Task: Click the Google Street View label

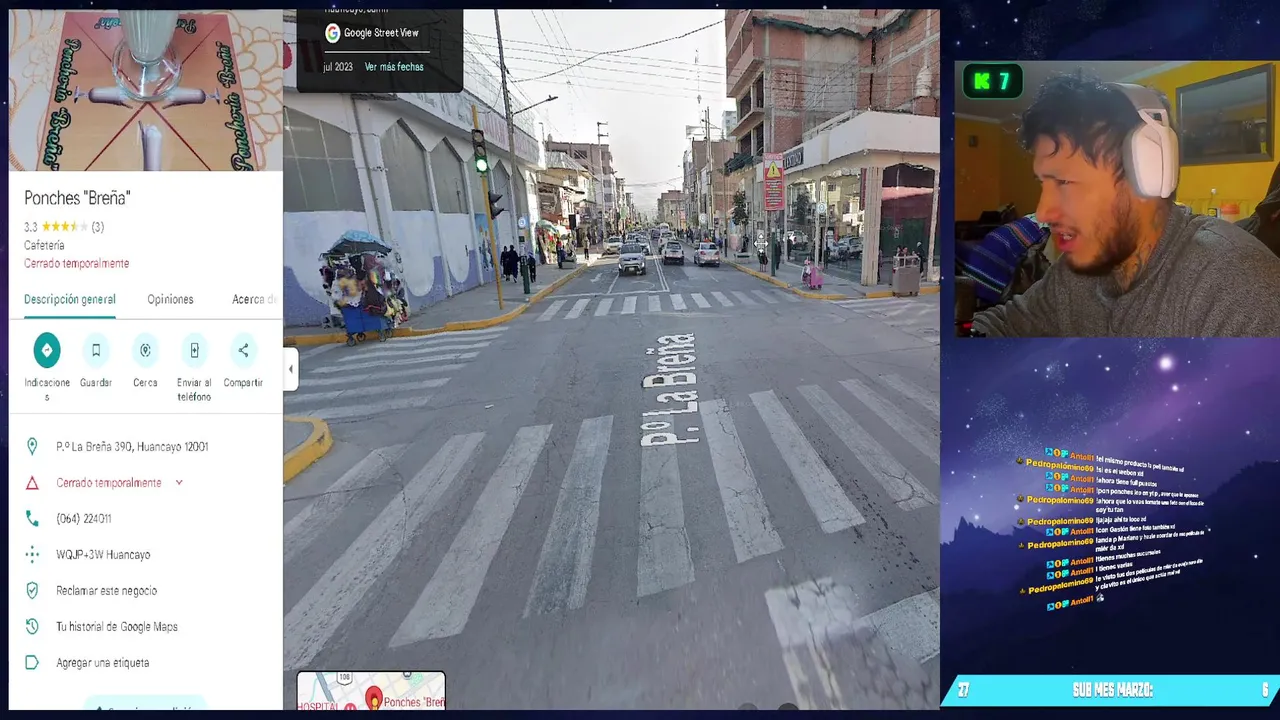Action: (x=381, y=33)
